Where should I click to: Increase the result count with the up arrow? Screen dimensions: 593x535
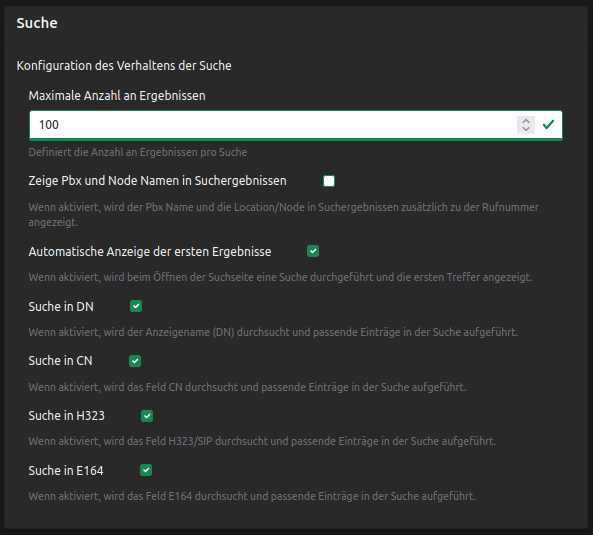(526, 121)
